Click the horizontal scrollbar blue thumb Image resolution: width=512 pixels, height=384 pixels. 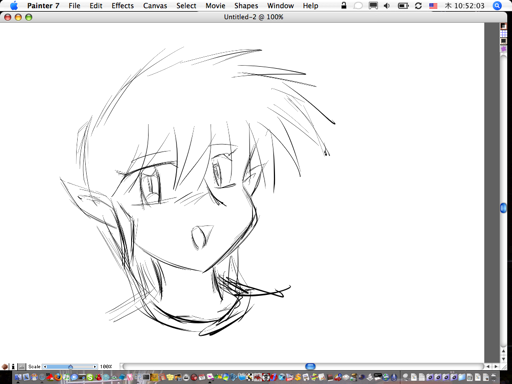point(310,366)
